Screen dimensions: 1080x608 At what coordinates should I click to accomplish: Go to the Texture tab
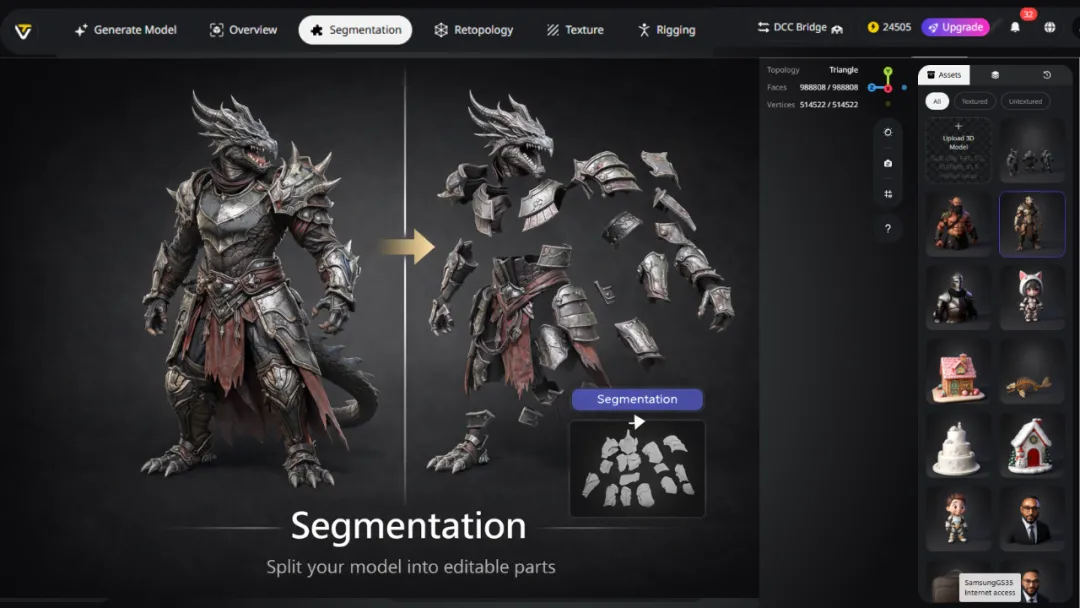(575, 30)
